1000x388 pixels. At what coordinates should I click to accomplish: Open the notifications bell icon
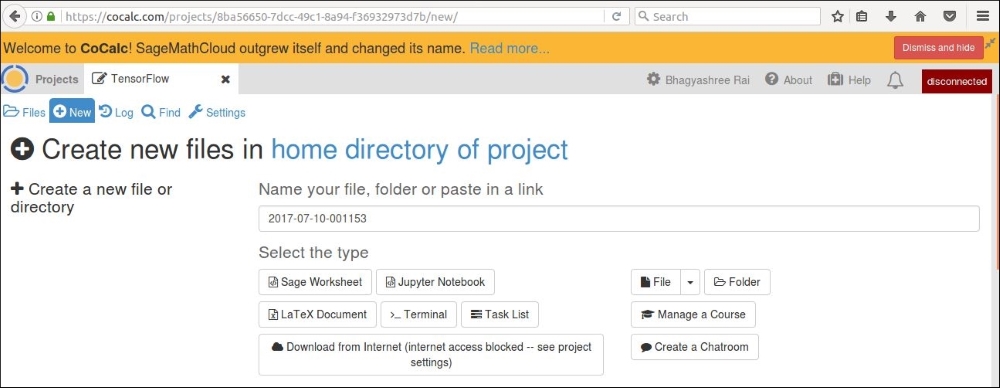click(x=895, y=80)
